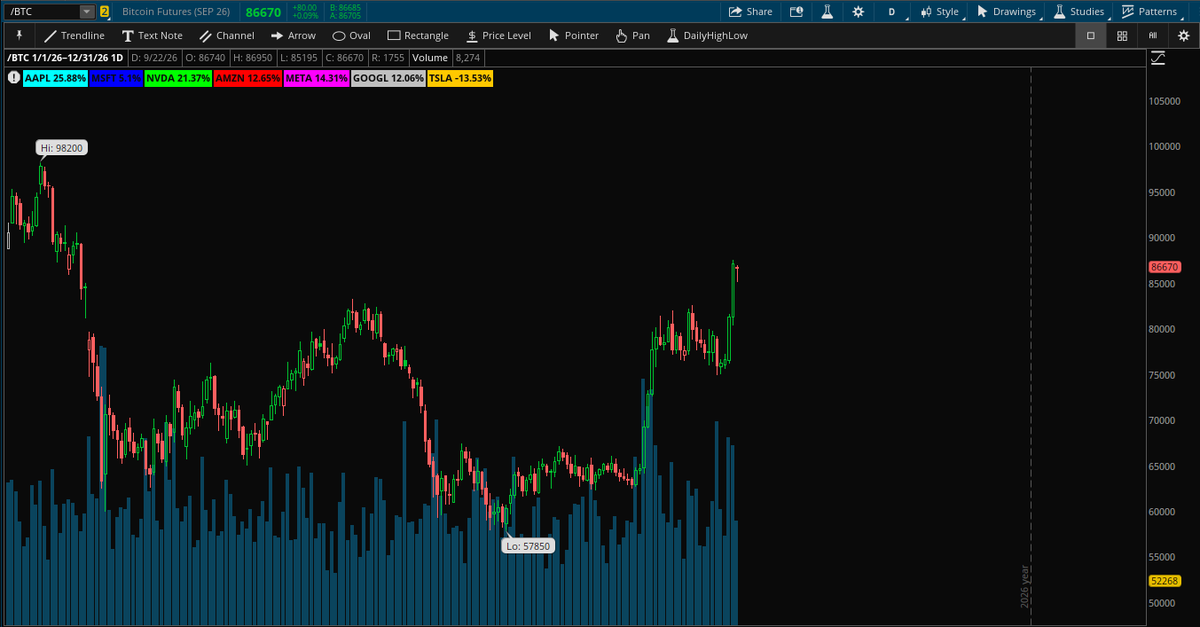Click the bid B: 86685 value
Screen dimensions: 1200x627
tap(344, 7)
